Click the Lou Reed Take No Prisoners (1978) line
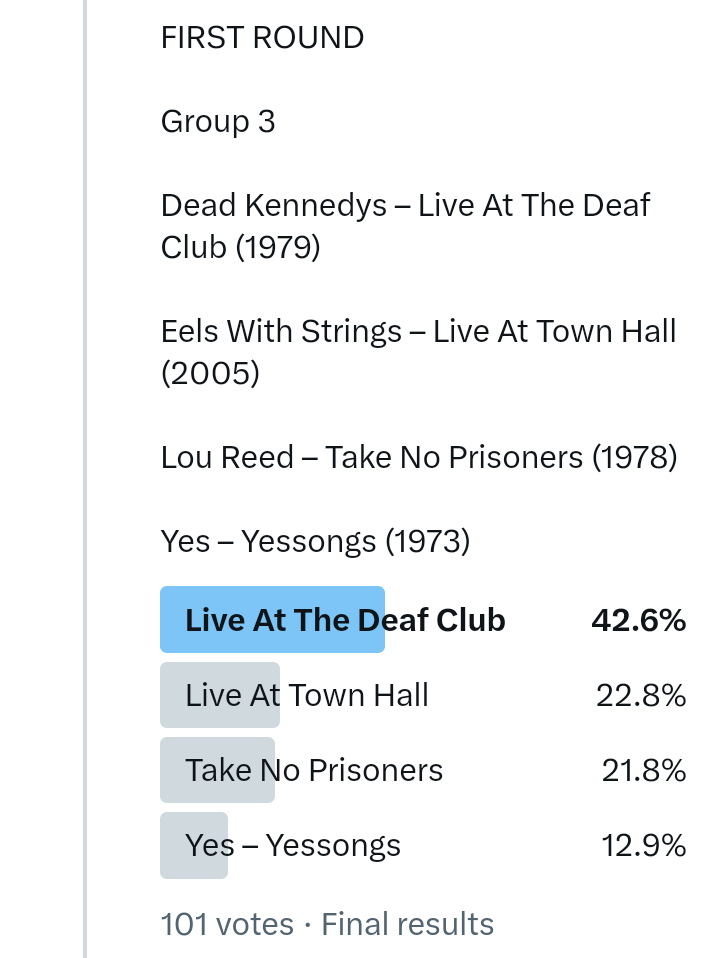 click(x=419, y=458)
